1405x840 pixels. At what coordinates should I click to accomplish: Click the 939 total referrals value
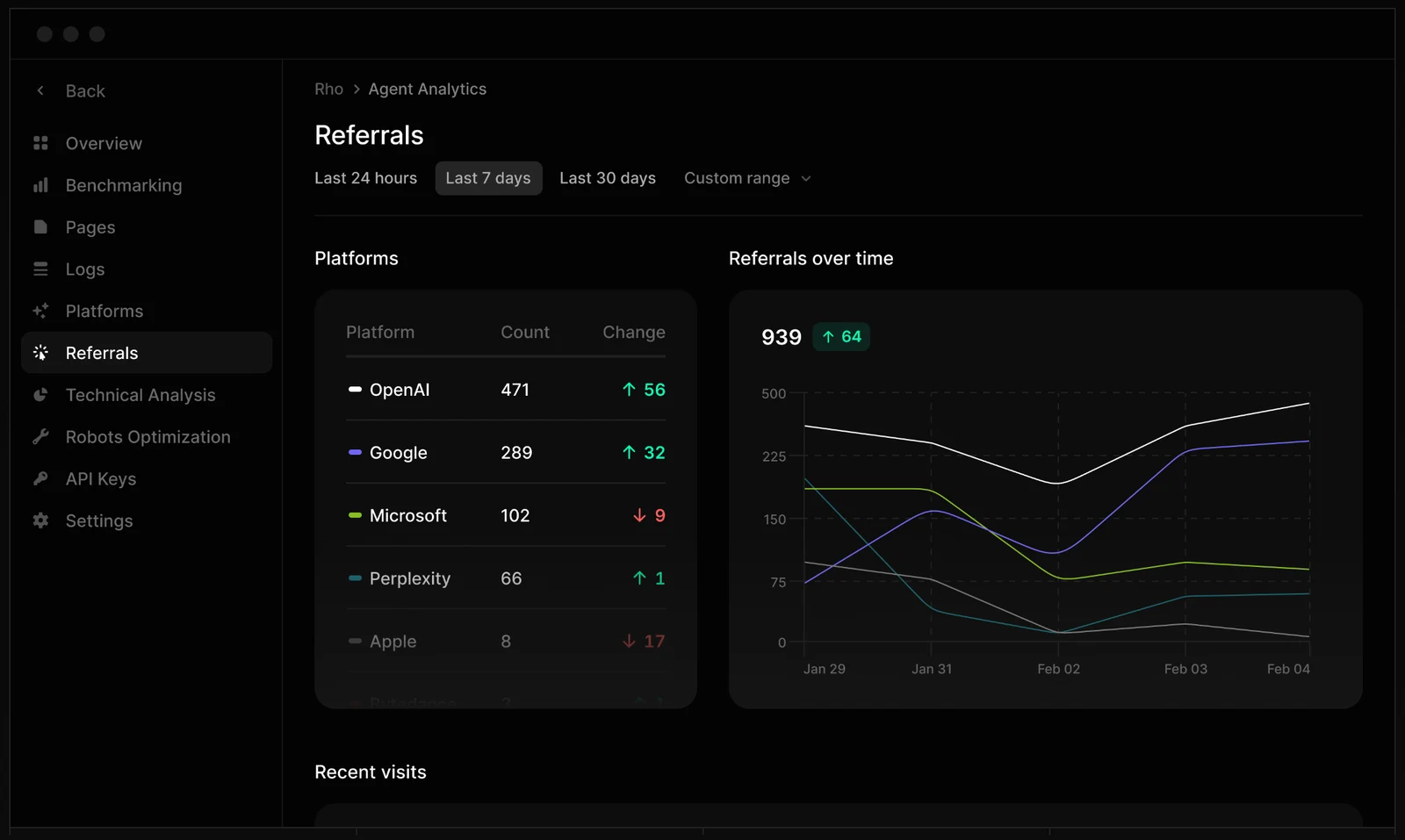pos(782,337)
